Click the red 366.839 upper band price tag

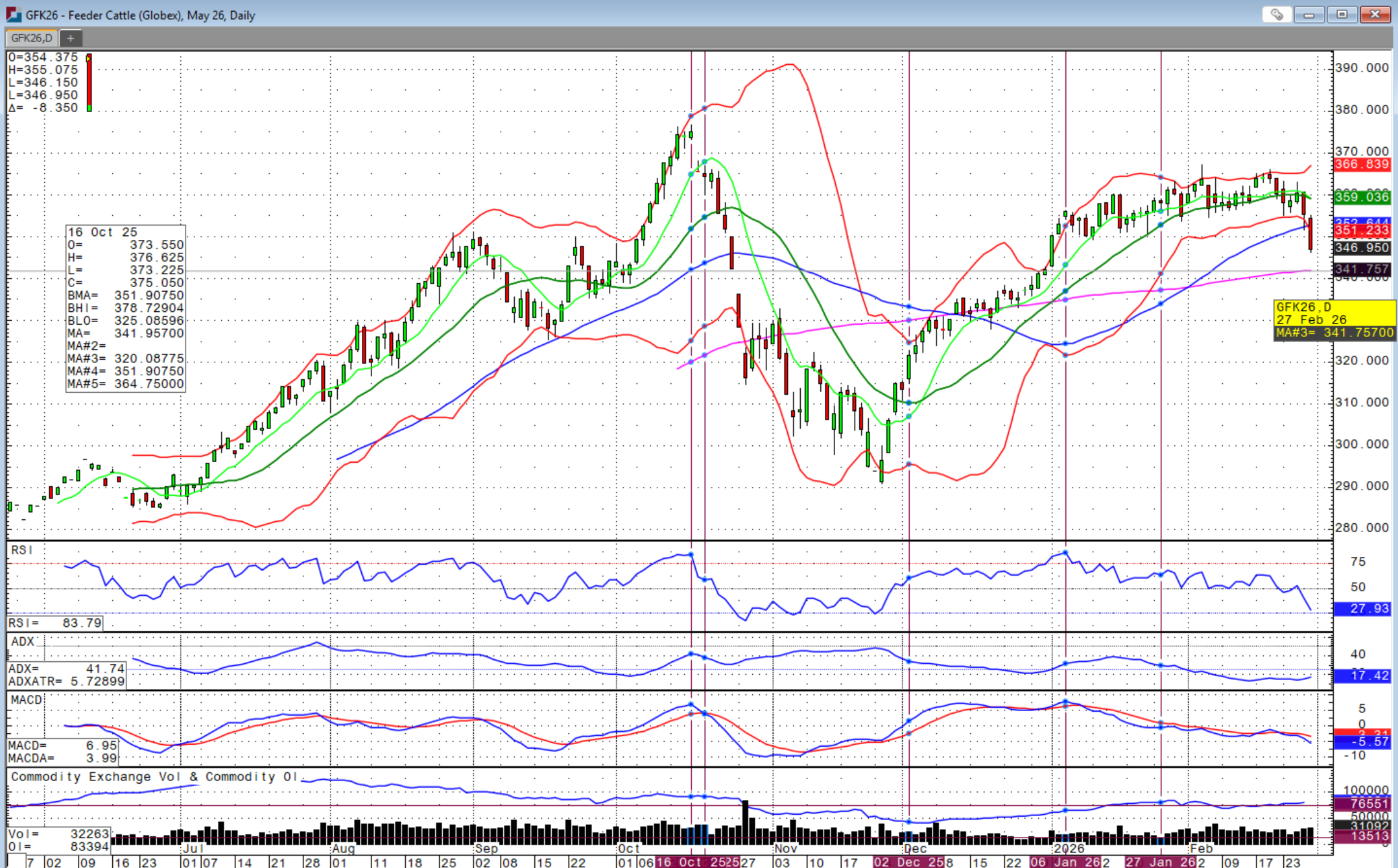point(1362,164)
